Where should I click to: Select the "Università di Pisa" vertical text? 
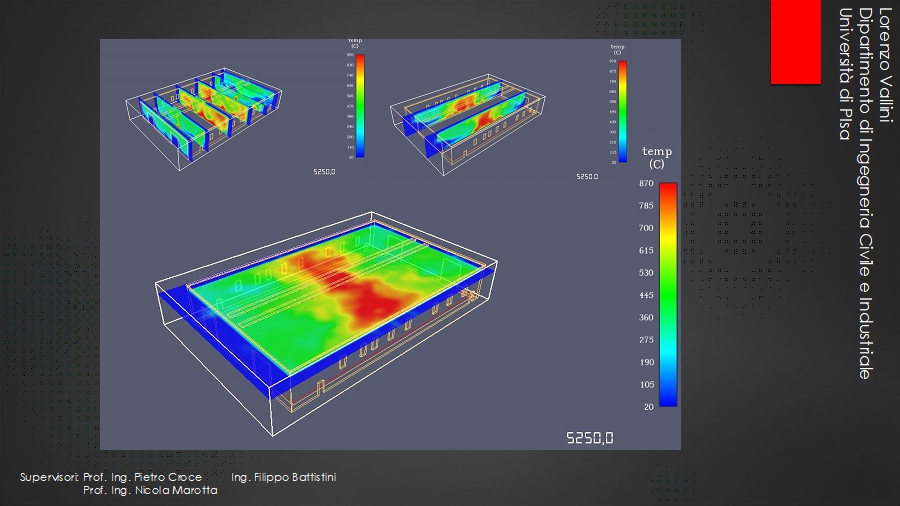[845, 74]
